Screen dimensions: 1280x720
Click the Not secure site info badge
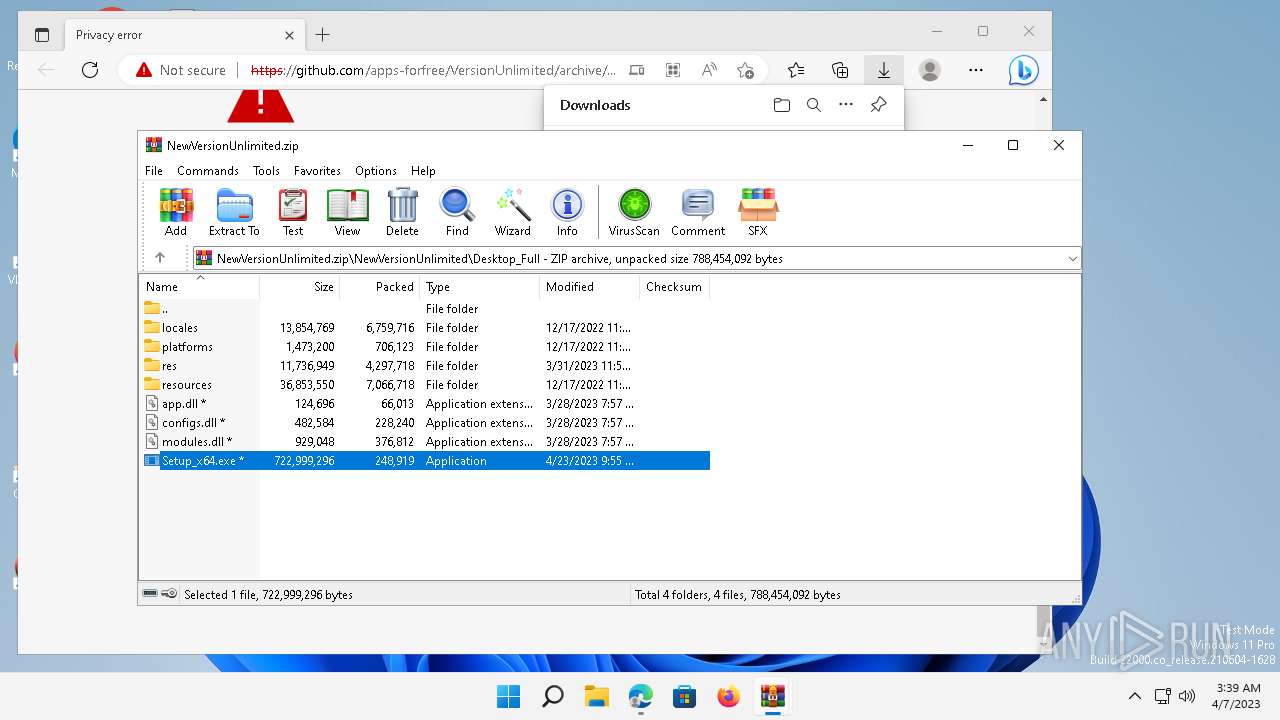[x=181, y=70]
